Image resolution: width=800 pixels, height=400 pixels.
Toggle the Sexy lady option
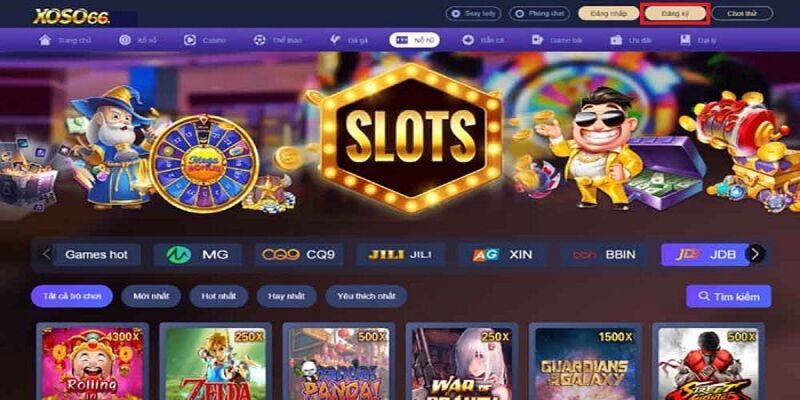pyautogui.click(x=473, y=14)
